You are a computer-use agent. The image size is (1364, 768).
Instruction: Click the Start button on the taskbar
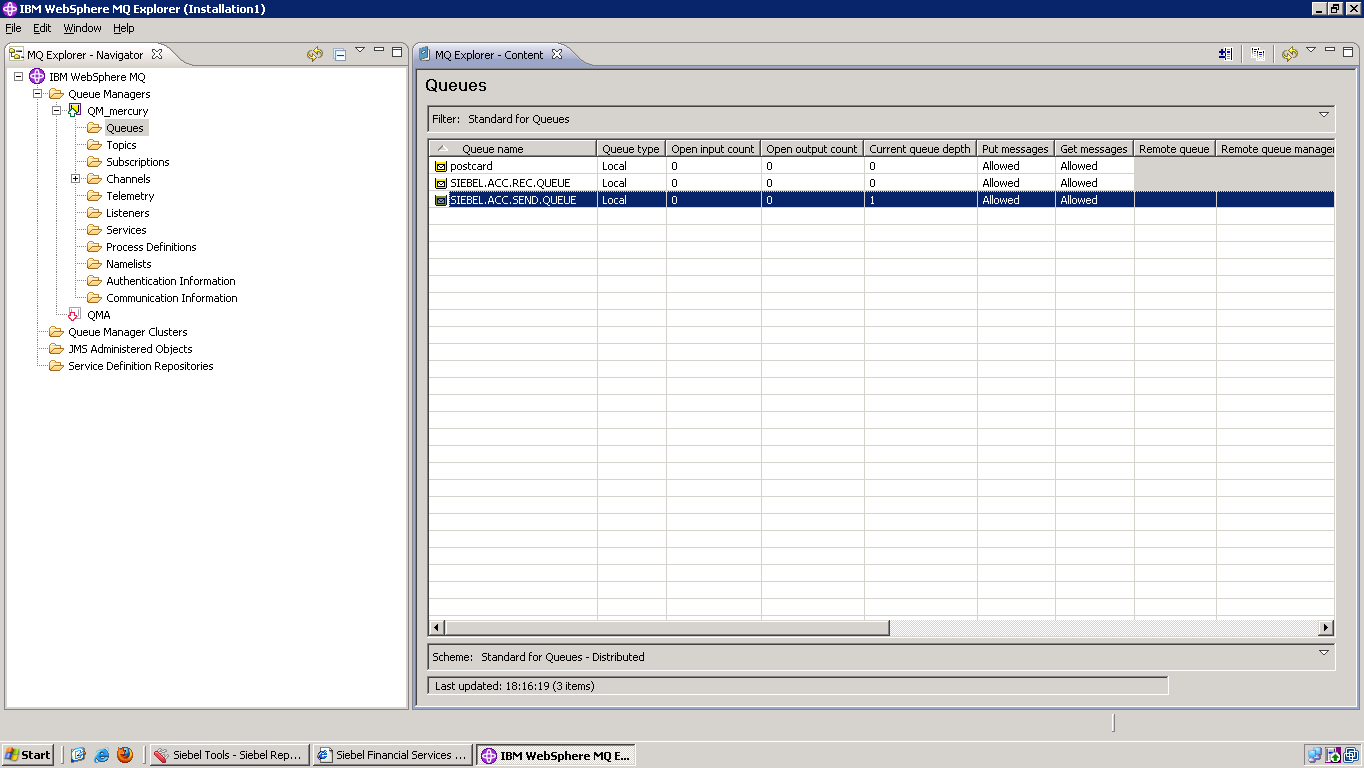27,754
